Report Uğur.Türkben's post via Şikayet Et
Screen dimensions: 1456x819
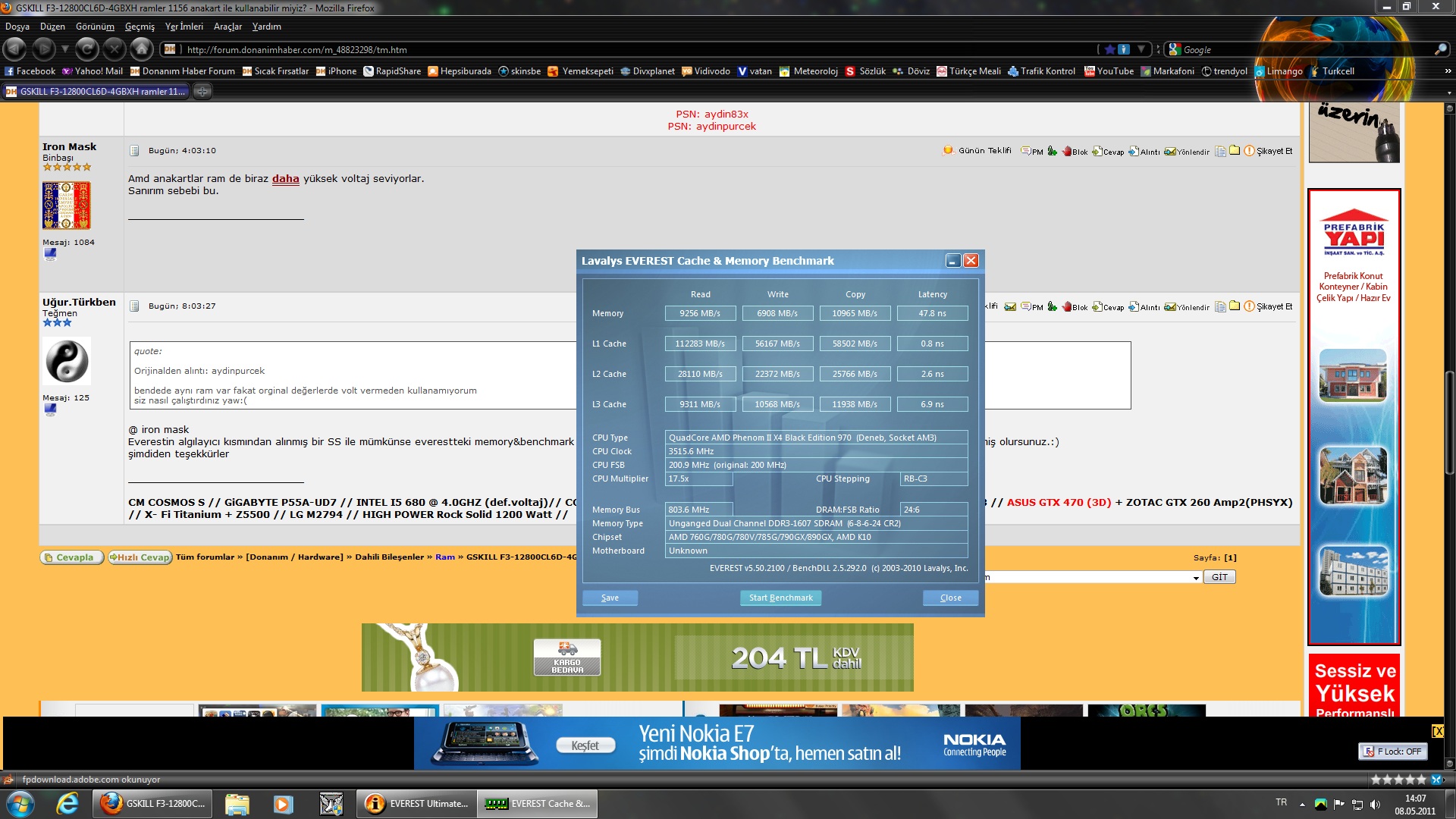1269,306
